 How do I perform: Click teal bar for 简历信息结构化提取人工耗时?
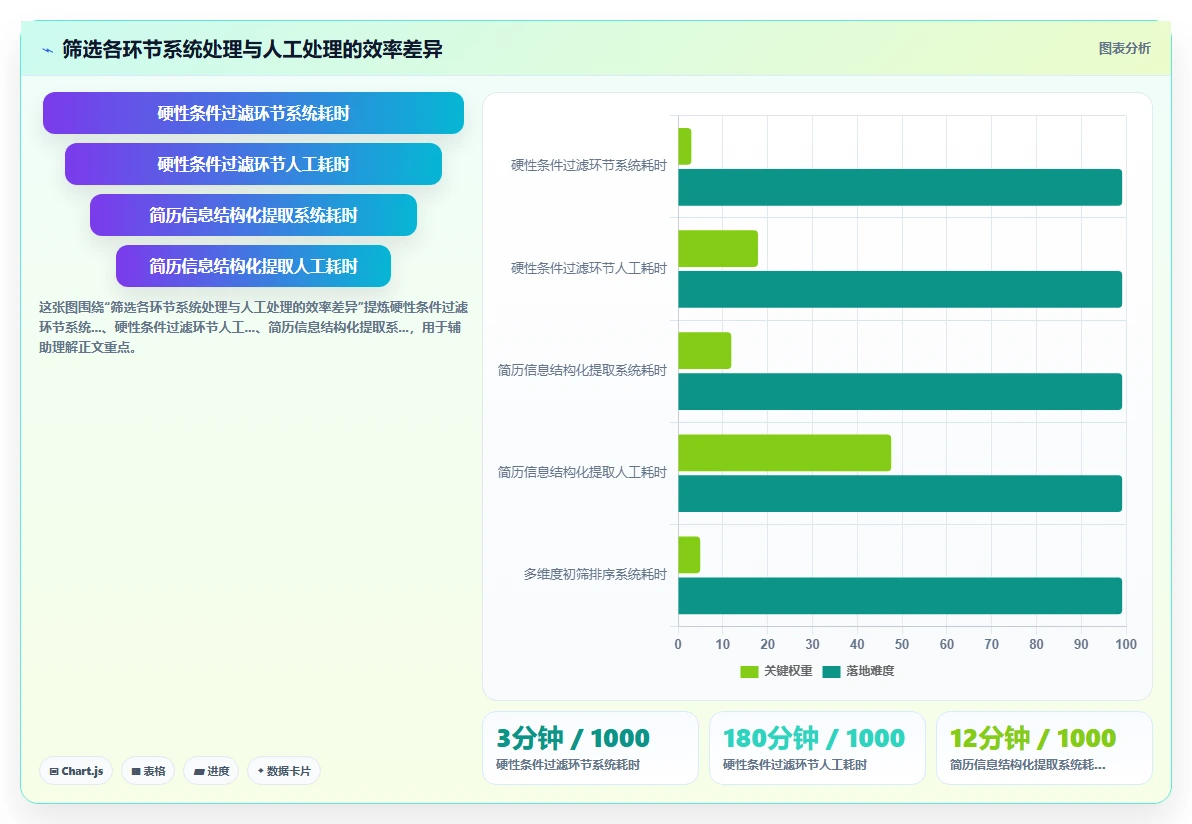[900, 493]
